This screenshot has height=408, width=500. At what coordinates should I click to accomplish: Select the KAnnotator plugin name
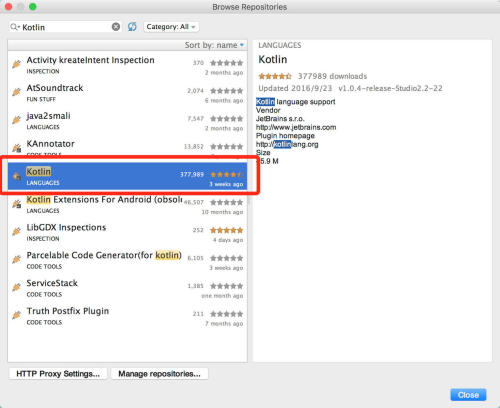51,144
